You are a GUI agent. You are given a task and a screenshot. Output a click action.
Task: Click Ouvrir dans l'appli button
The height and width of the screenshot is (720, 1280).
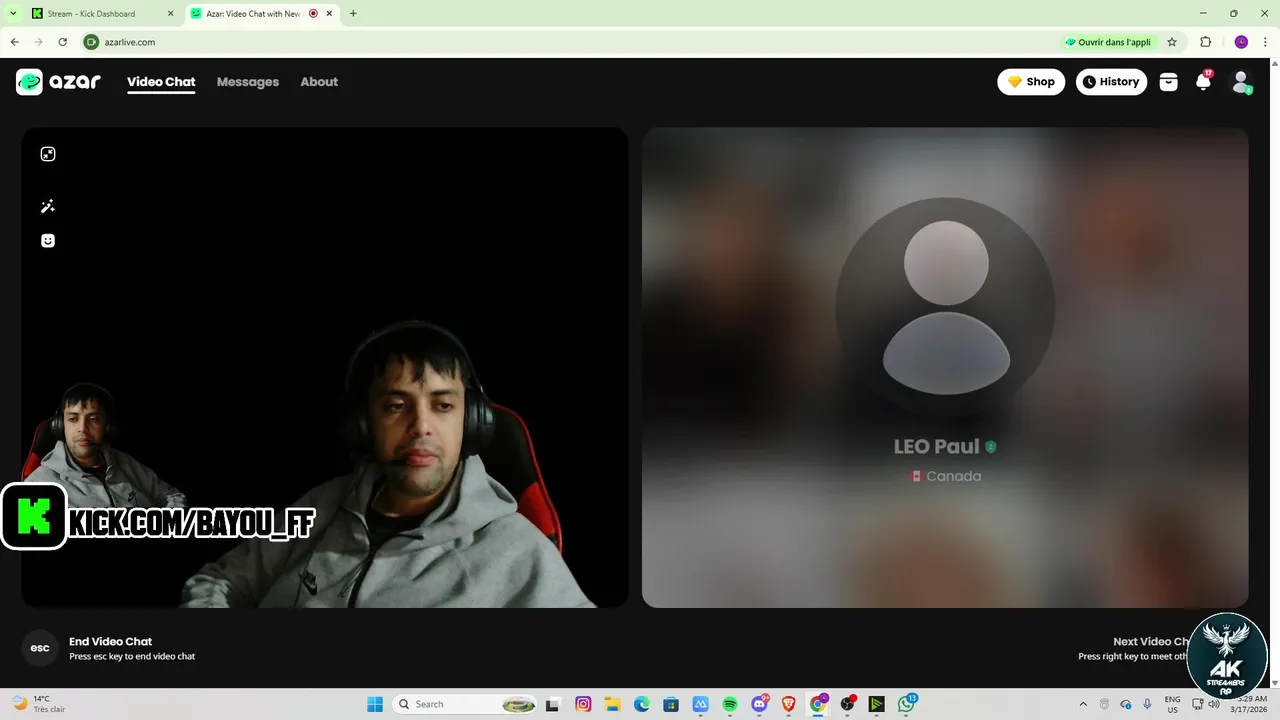(1108, 42)
